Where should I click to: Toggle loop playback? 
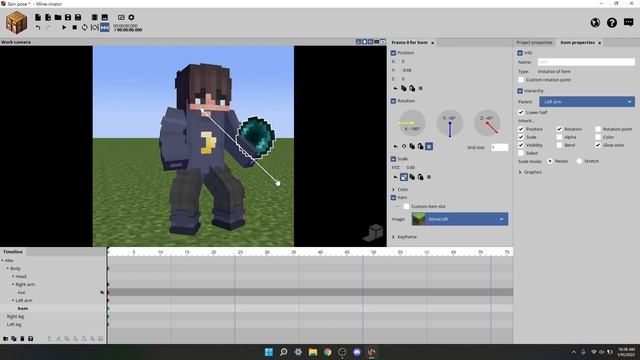(x=84, y=27)
